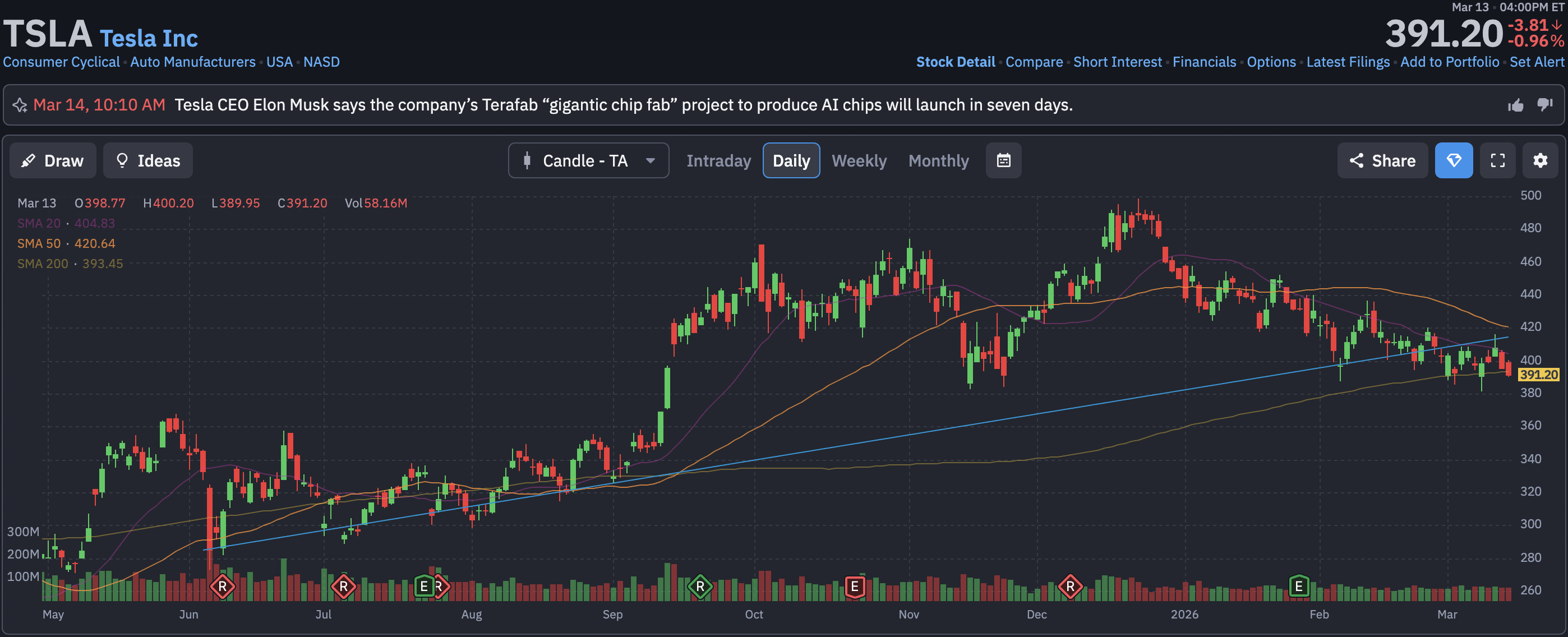The height and width of the screenshot is (637, 1568).
Task: Enter fullscreen chart mode
Action: 1497,160
